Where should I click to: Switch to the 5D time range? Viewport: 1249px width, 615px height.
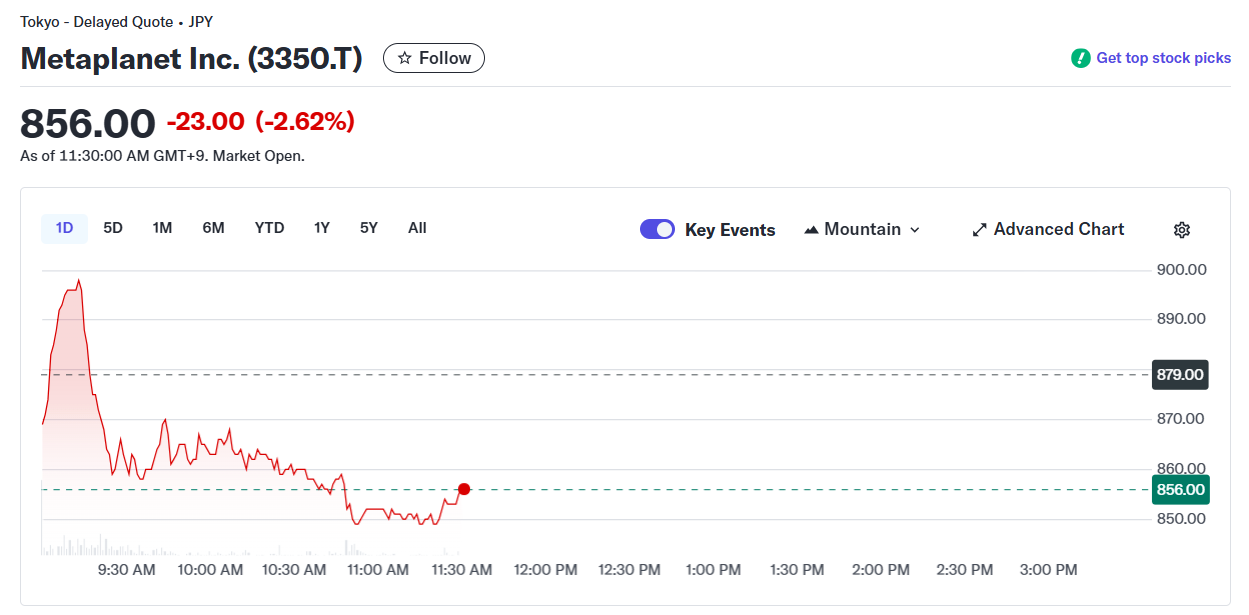click(113, 228)
